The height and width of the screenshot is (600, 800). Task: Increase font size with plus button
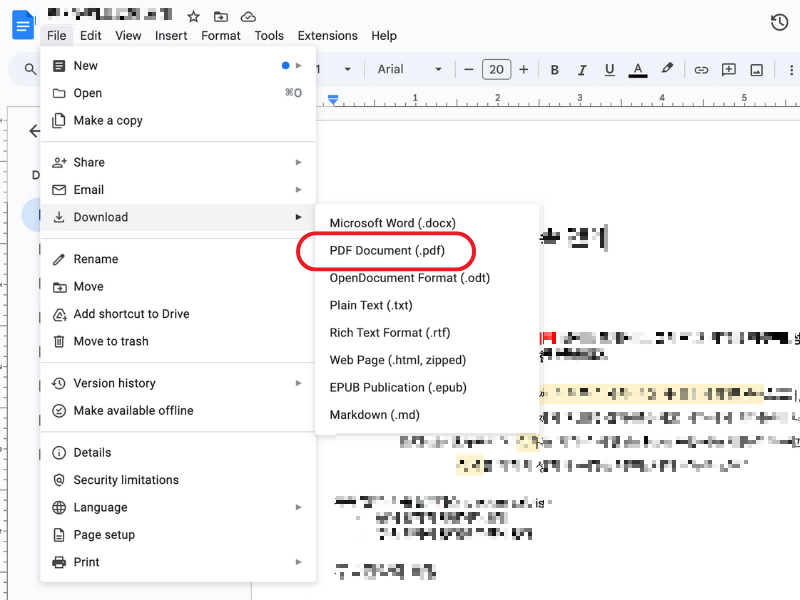coord(523,69)
